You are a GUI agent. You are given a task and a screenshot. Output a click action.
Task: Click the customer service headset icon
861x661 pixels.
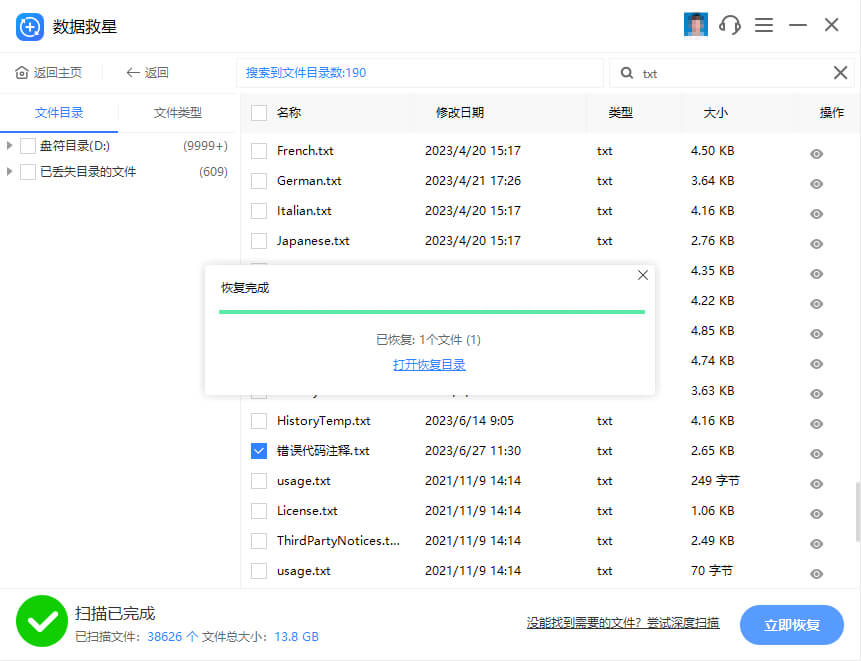point(730,25)
